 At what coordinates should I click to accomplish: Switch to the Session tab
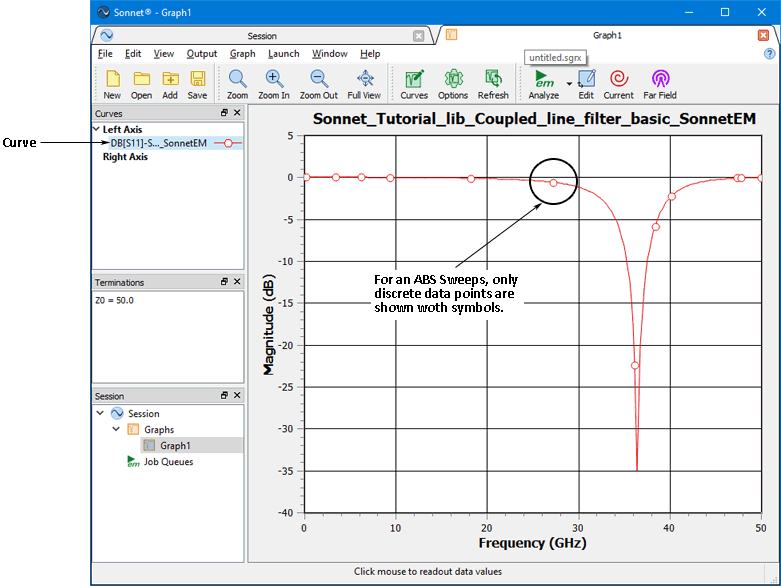tap(261, 36)
